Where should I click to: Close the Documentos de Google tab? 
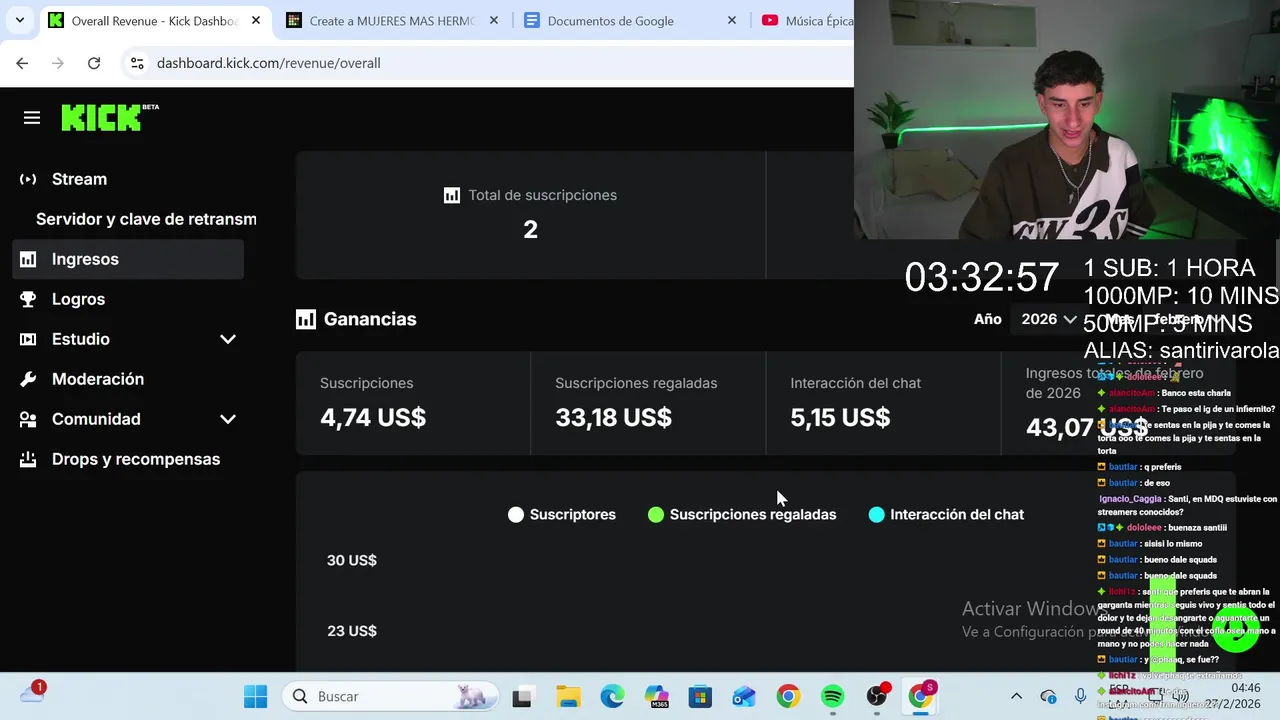pos(732,20)
